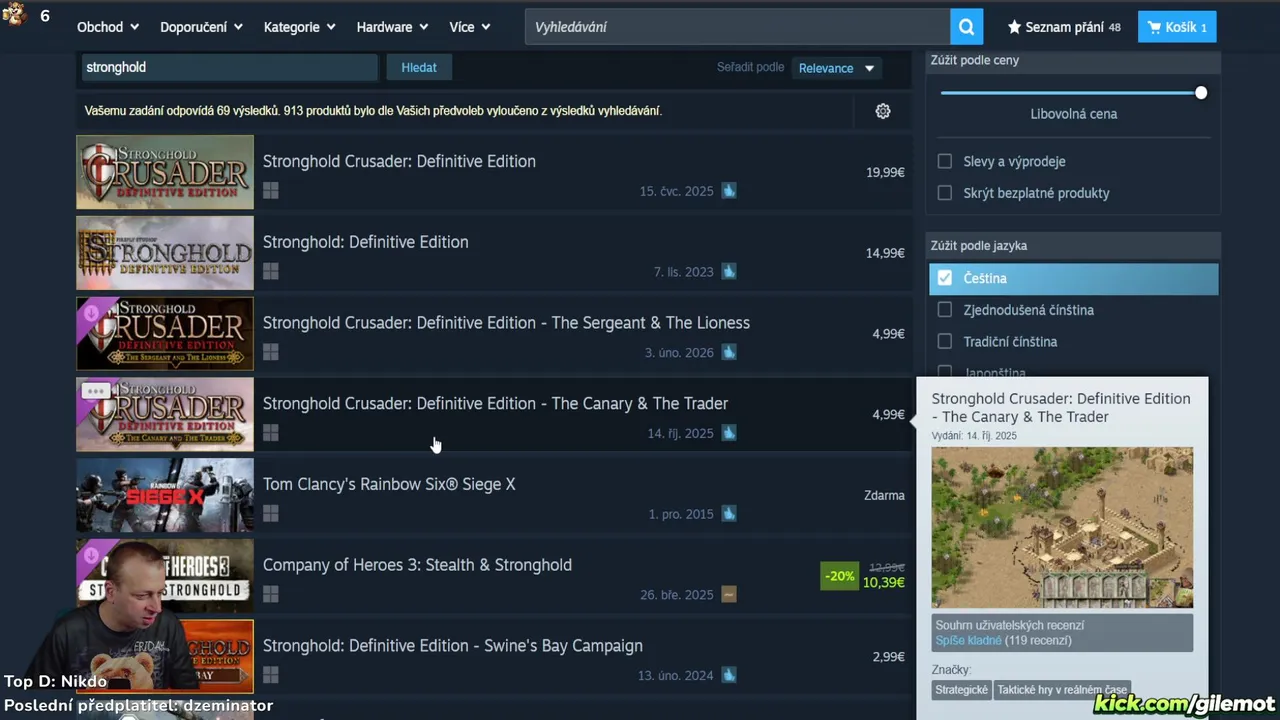Open Stronghold Crusader: Definitive Edition result
The width and height of the screenshot is (1280, 720).
(494, 172)
